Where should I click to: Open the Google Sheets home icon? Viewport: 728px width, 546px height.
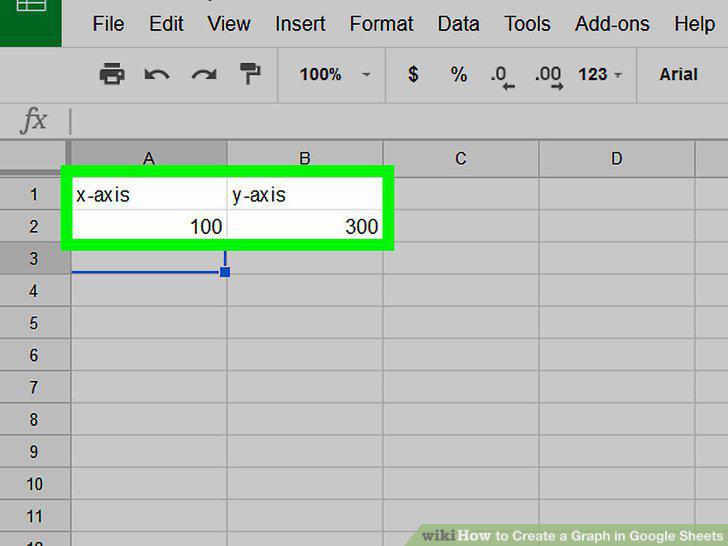(31, 23)
